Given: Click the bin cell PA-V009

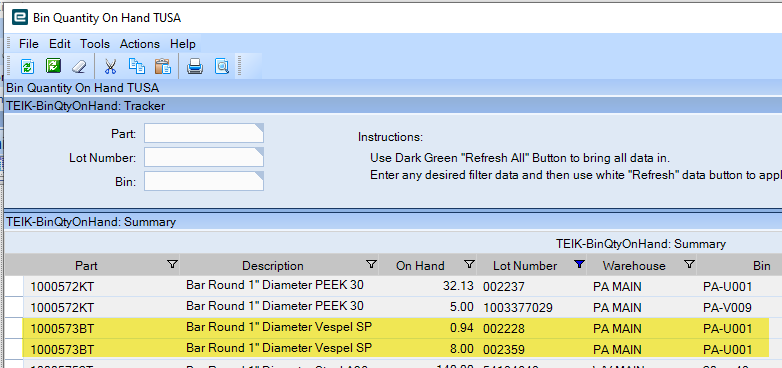Looking at the screenshot, I should click(727, 308).
